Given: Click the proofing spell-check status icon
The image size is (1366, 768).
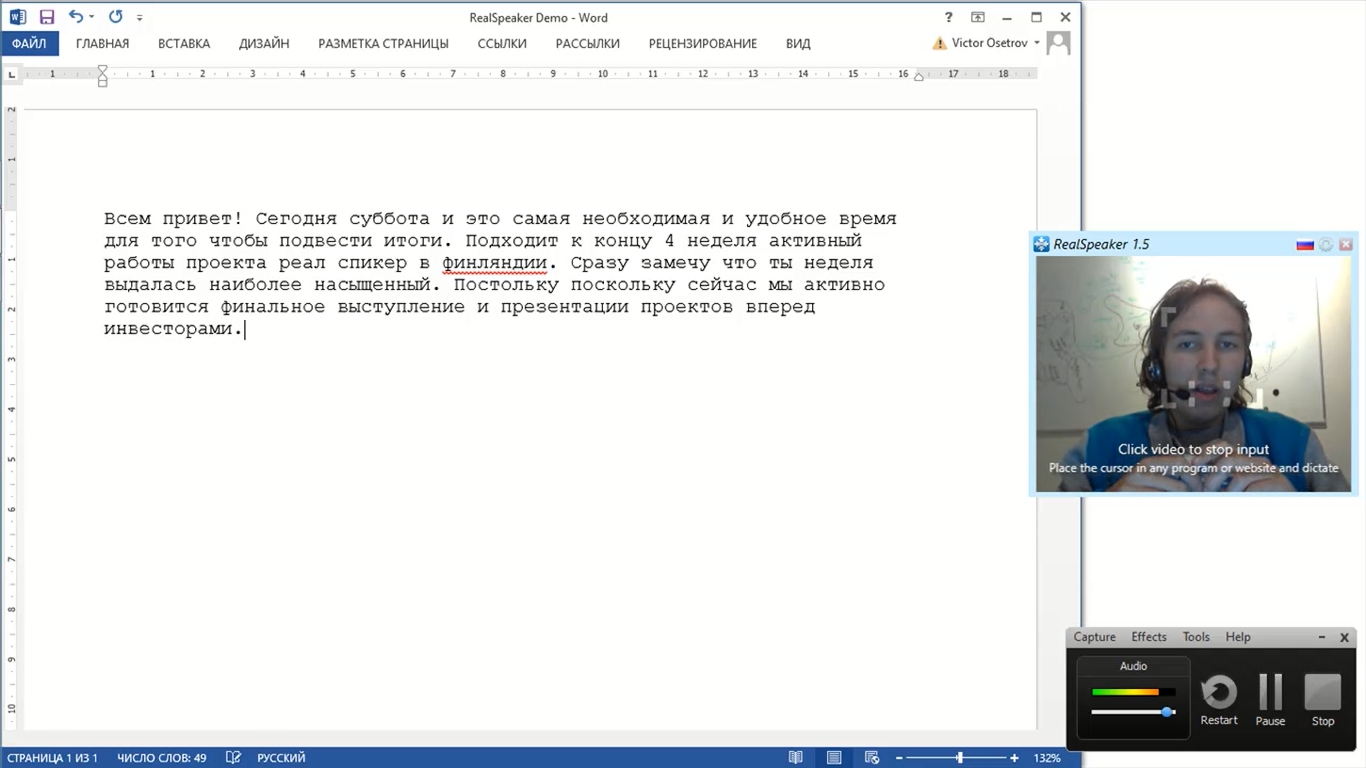Looking at the screenshot, I should (x=233, y=758).
